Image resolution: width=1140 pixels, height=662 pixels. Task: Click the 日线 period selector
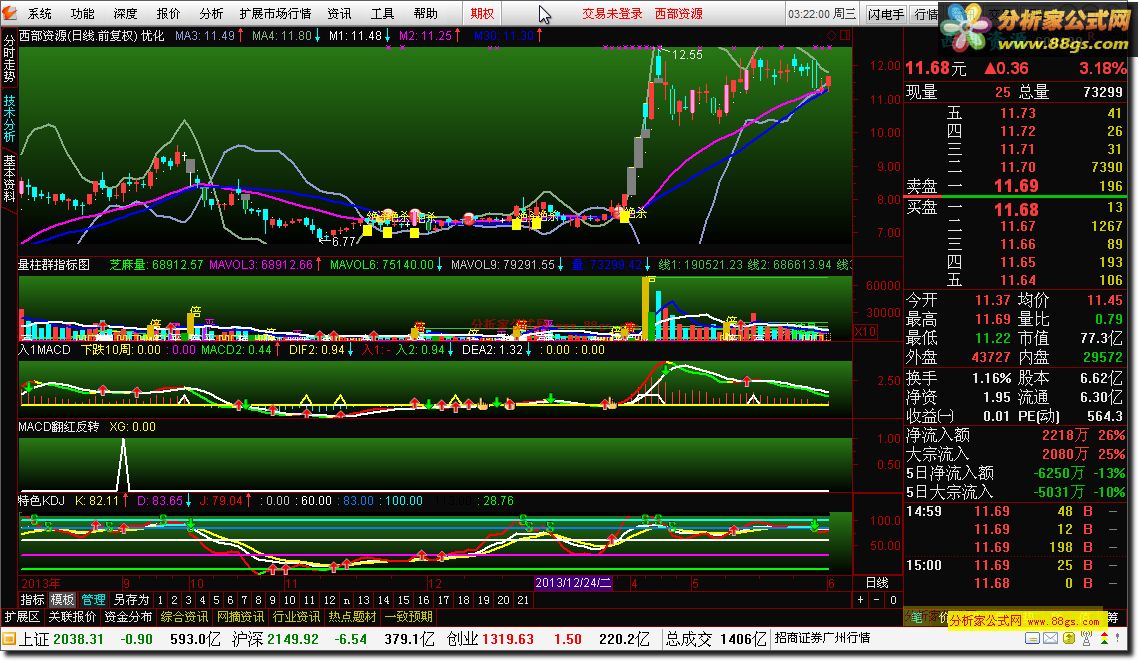[x=877, y=583]
